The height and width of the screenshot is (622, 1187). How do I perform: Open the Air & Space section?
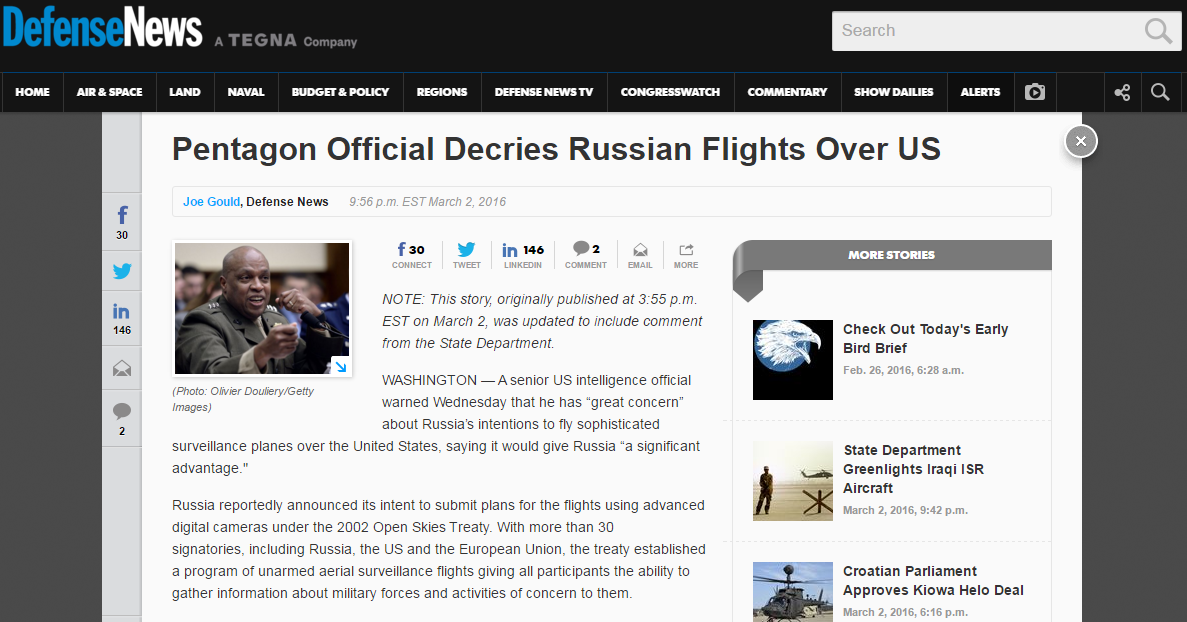(110, 92)
